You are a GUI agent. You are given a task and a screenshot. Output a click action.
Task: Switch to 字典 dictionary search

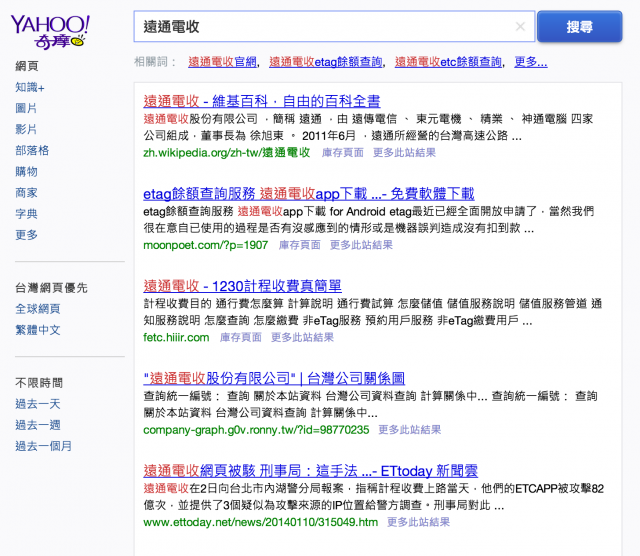point(26,214)
